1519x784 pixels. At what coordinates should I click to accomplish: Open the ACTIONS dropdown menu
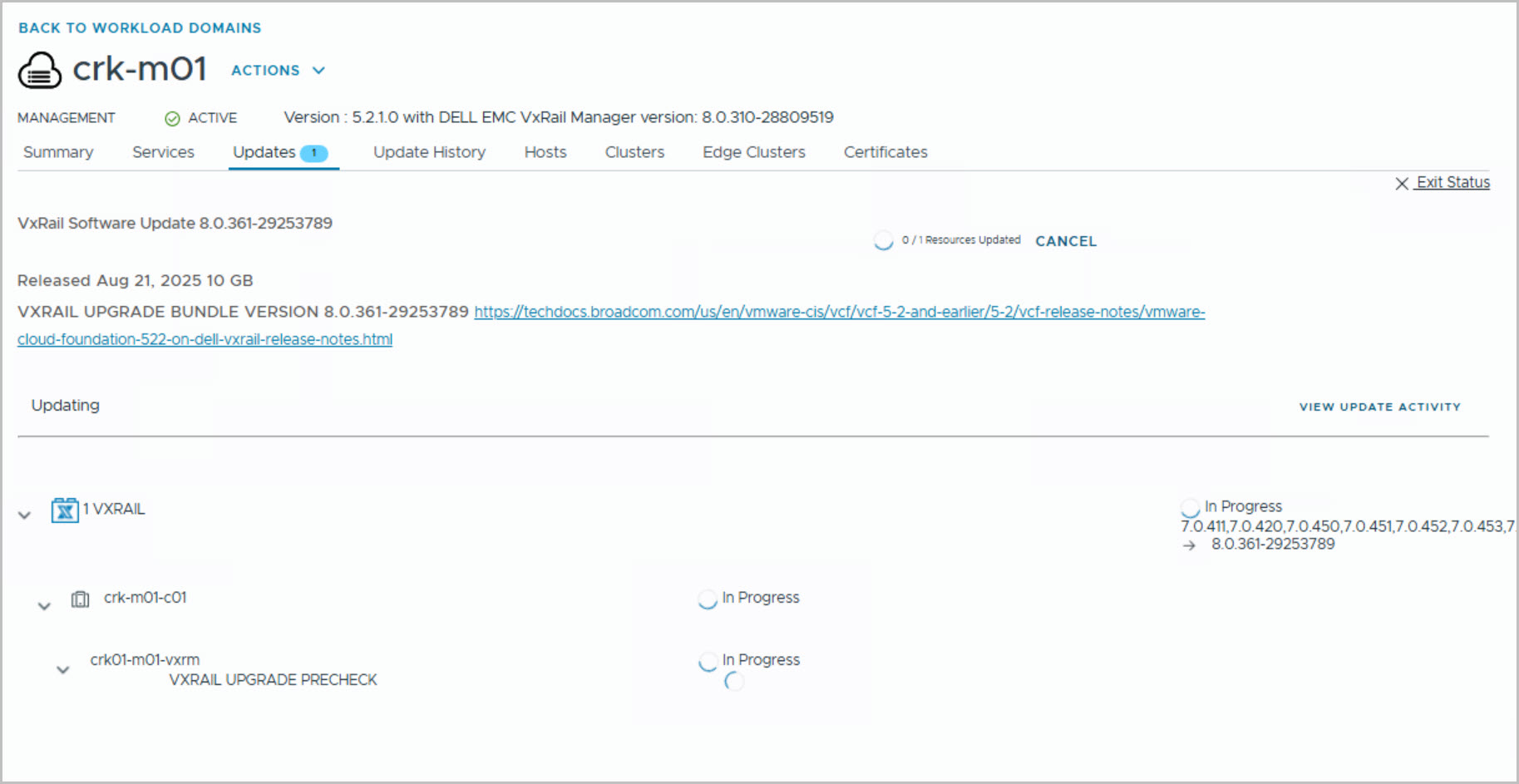tap(278, 71)
